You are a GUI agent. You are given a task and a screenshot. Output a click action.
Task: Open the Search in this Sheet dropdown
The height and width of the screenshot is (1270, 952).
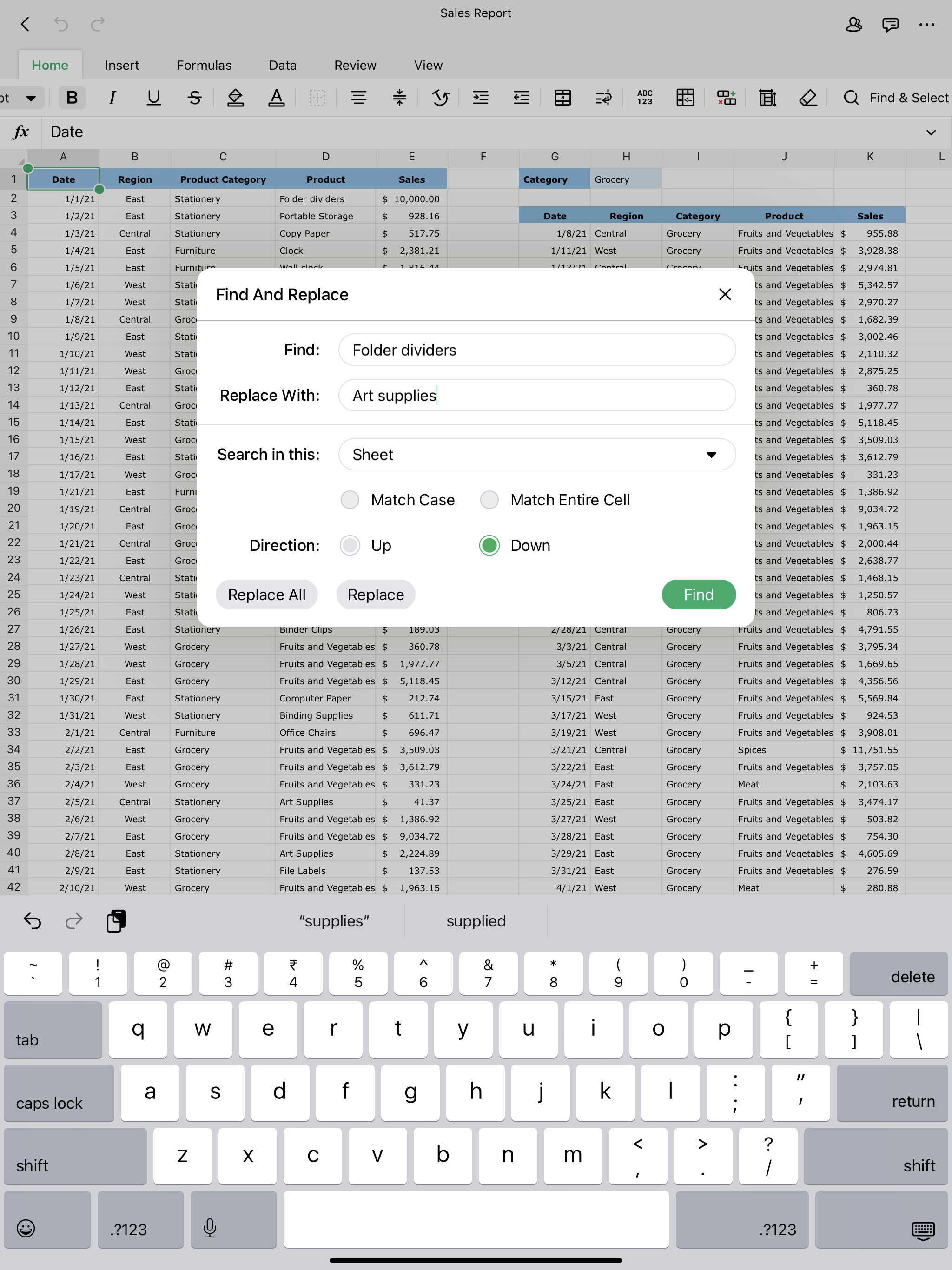(x=537, y=454)
